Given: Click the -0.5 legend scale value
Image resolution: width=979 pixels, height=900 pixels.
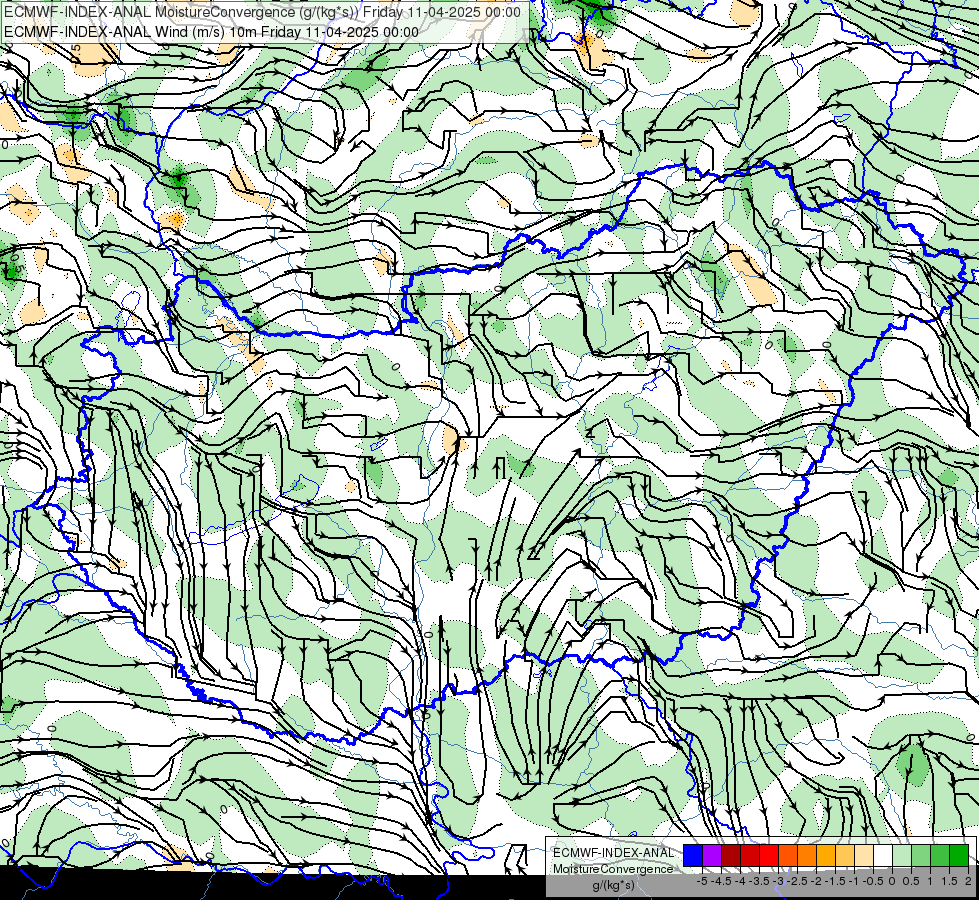Looking at the screenshot, I should pyautogui.click(x=873, y=881).
